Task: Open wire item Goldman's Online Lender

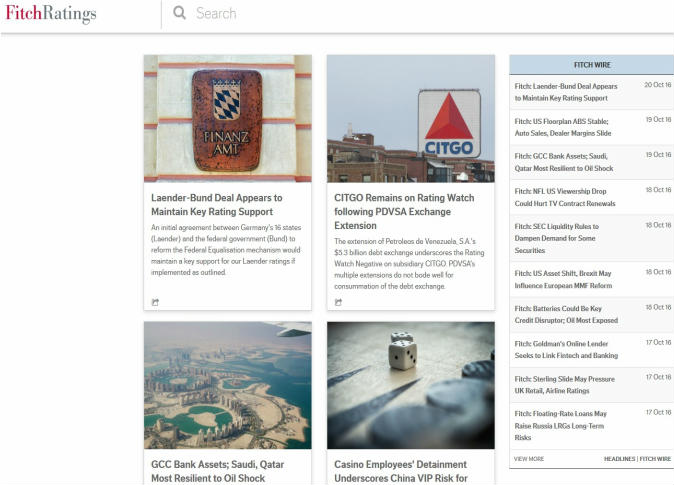Action: (566, 350)
